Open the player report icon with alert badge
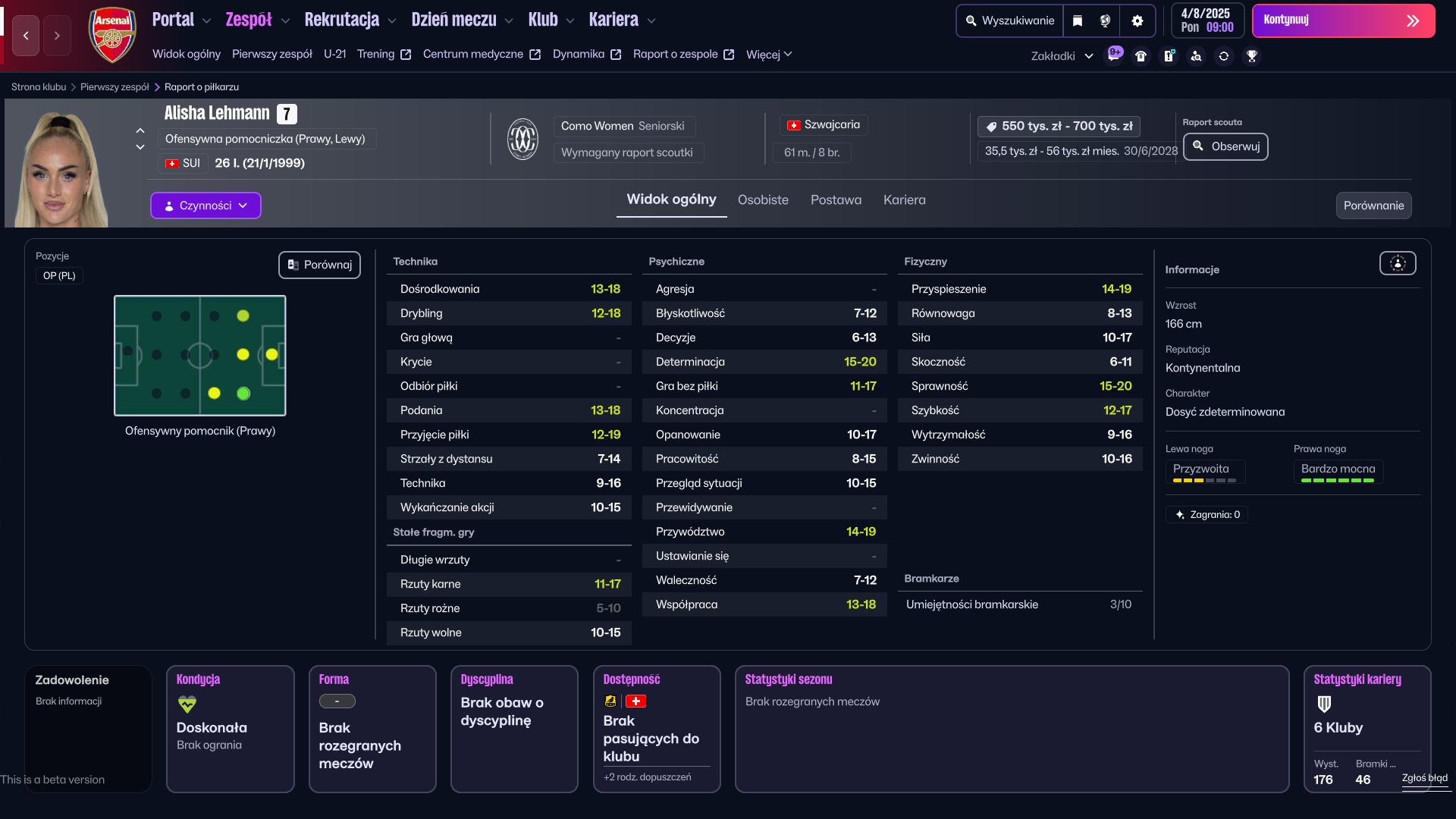The width and height of the screenshot is (1456, 819). coord(1169,55)
